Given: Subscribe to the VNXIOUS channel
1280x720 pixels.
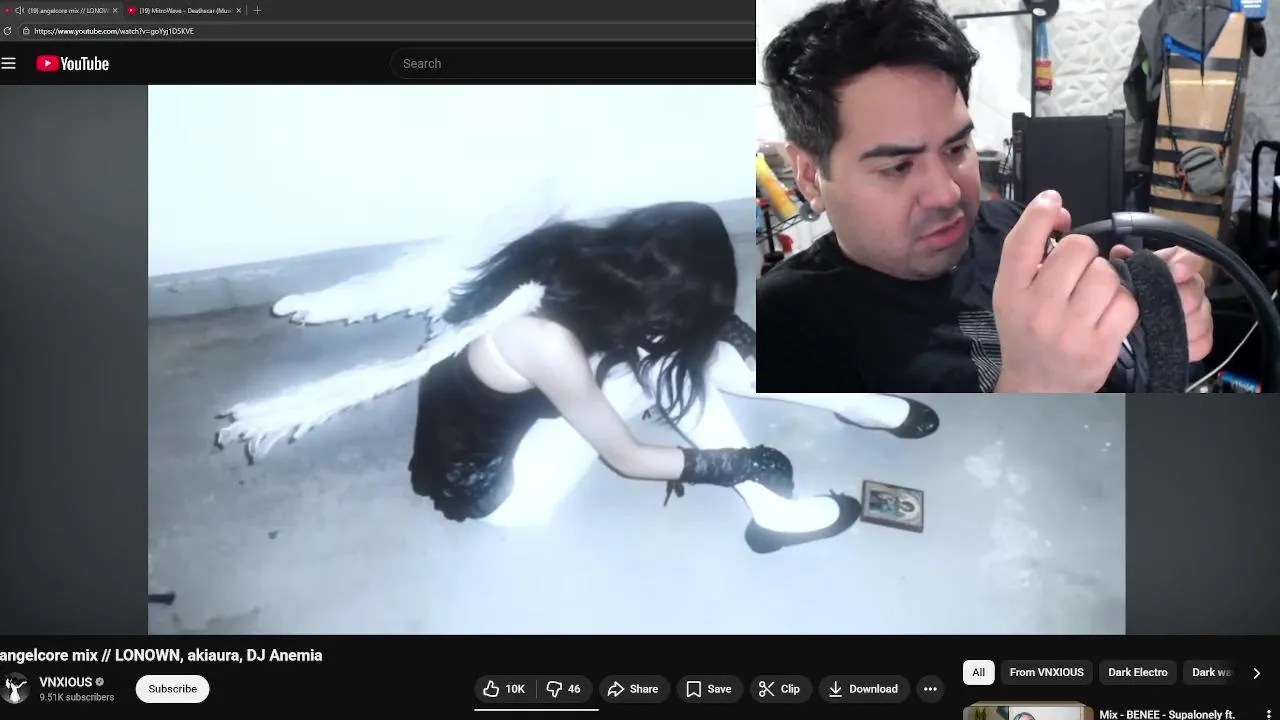Looking at the screenshot, I should click(172, 689).
